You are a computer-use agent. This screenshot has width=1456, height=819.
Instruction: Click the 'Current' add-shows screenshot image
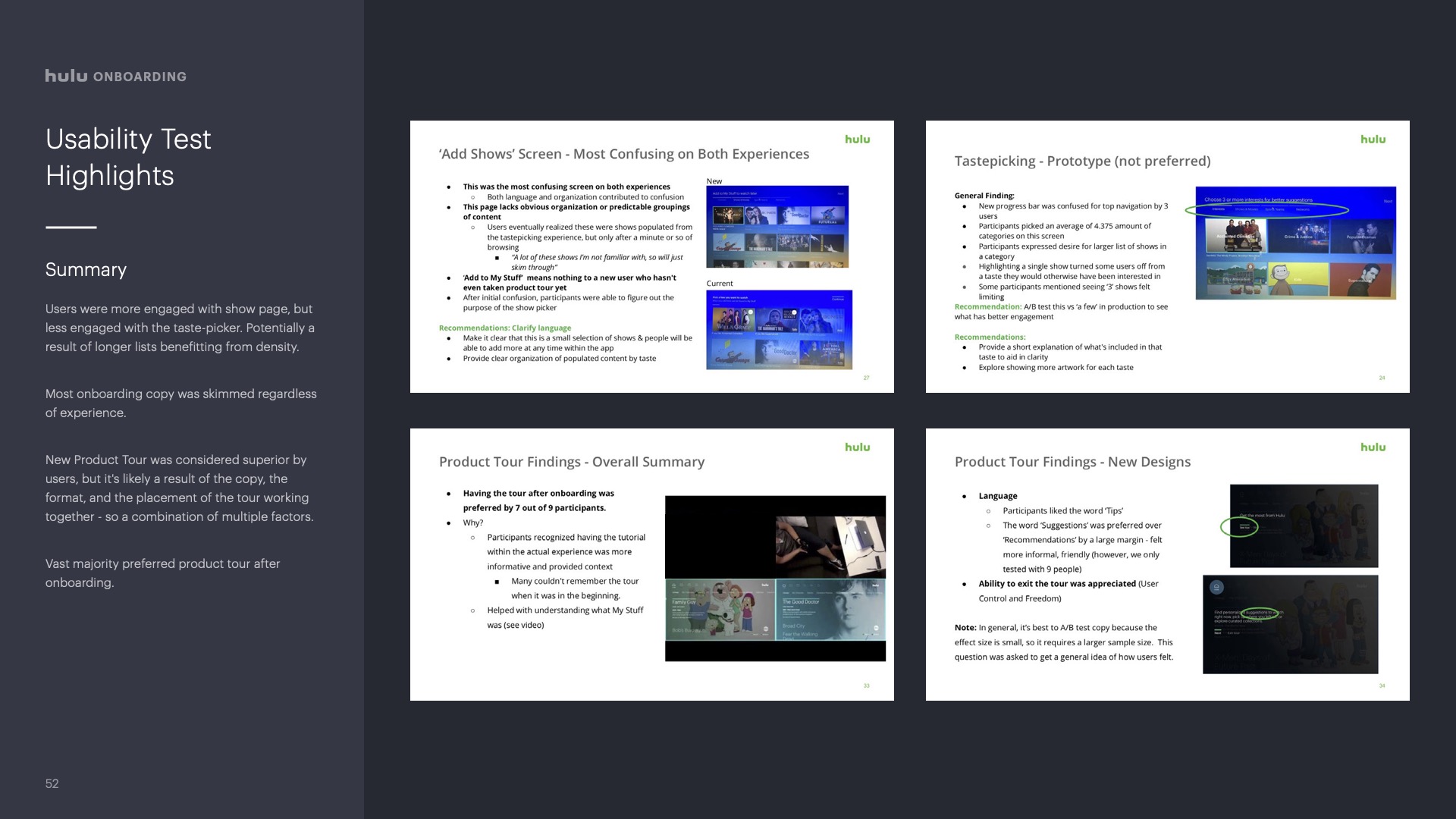[x=779, y=330]
